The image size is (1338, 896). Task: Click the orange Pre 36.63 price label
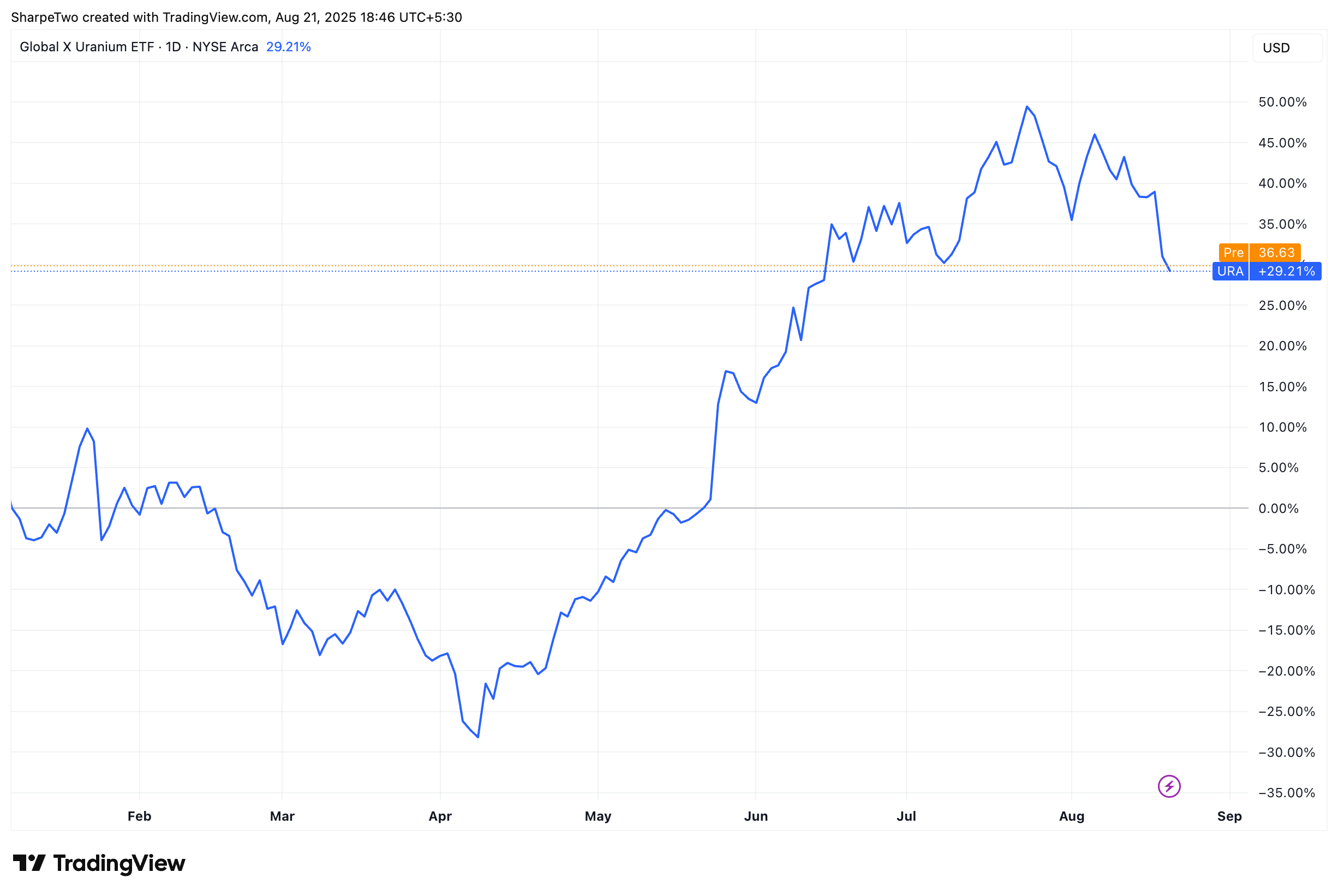coord(1259,253)
